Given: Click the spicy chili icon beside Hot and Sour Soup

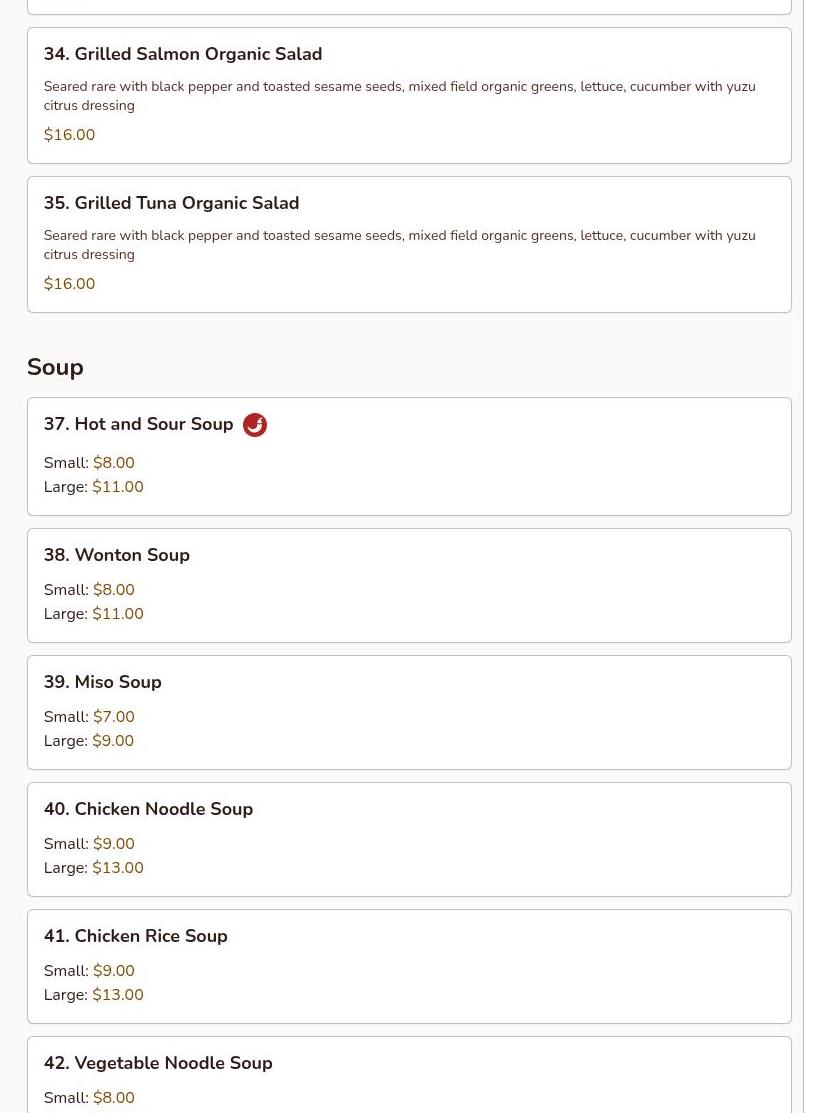Looking at the screenshot, I should tap(255, 425).
